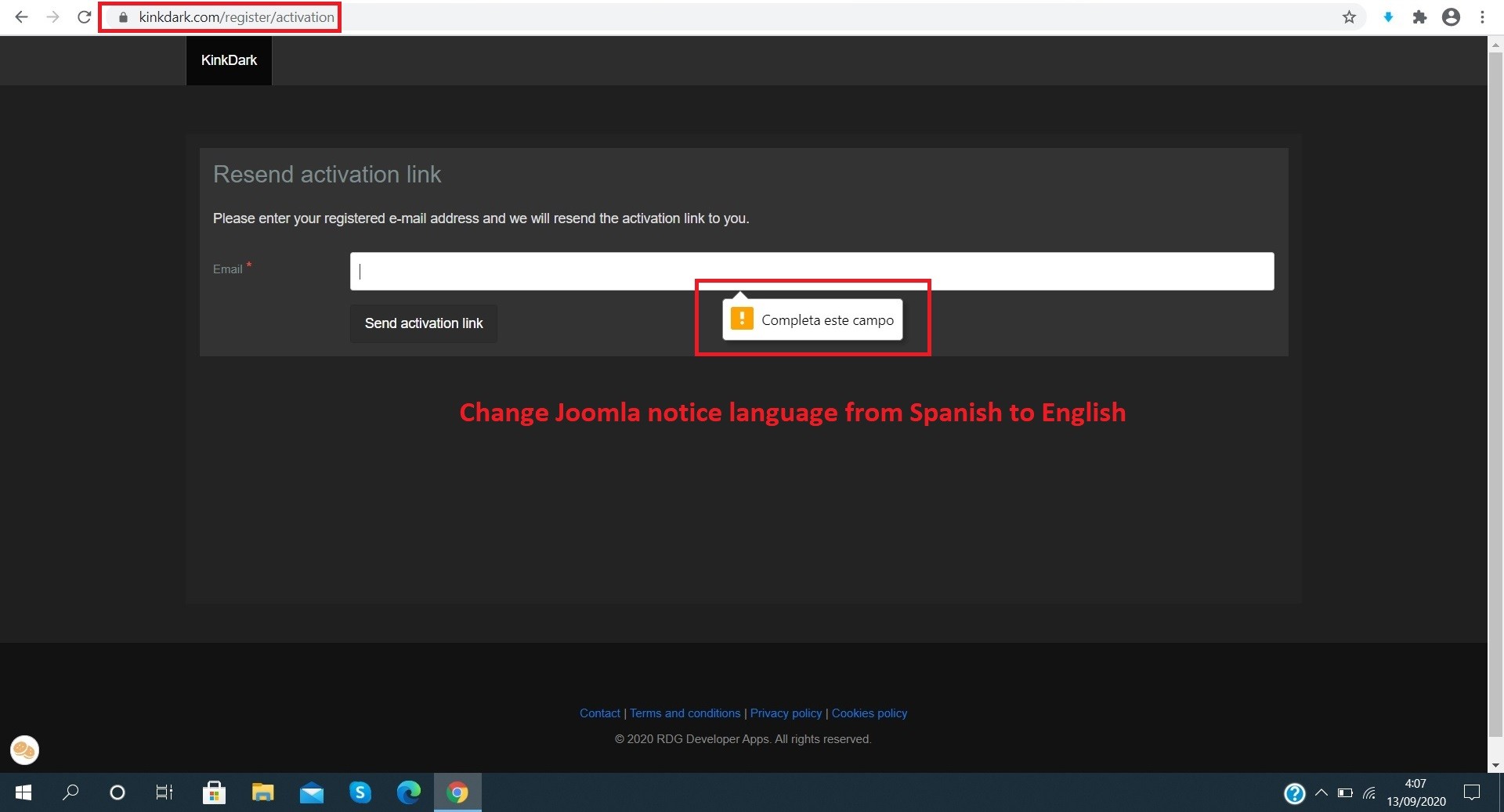Click the address bar URL

coord(237,17)
